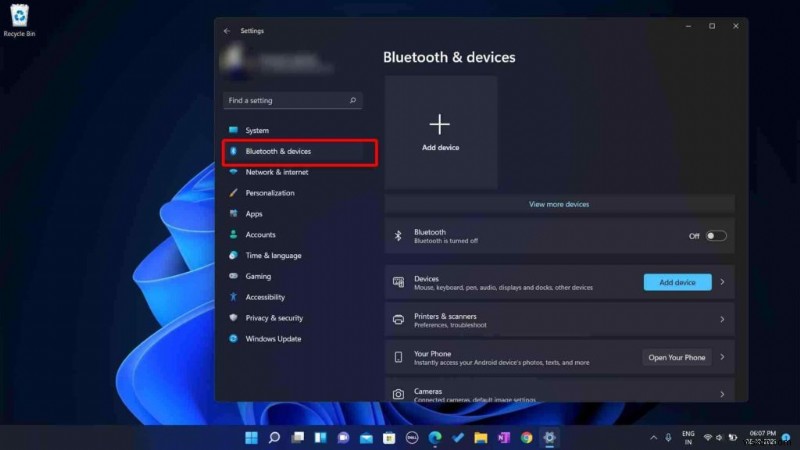The width and height of the screenshot is (800, 450).
Task: Select the Recycle Bin desktop icon
Action: [19, 20]
